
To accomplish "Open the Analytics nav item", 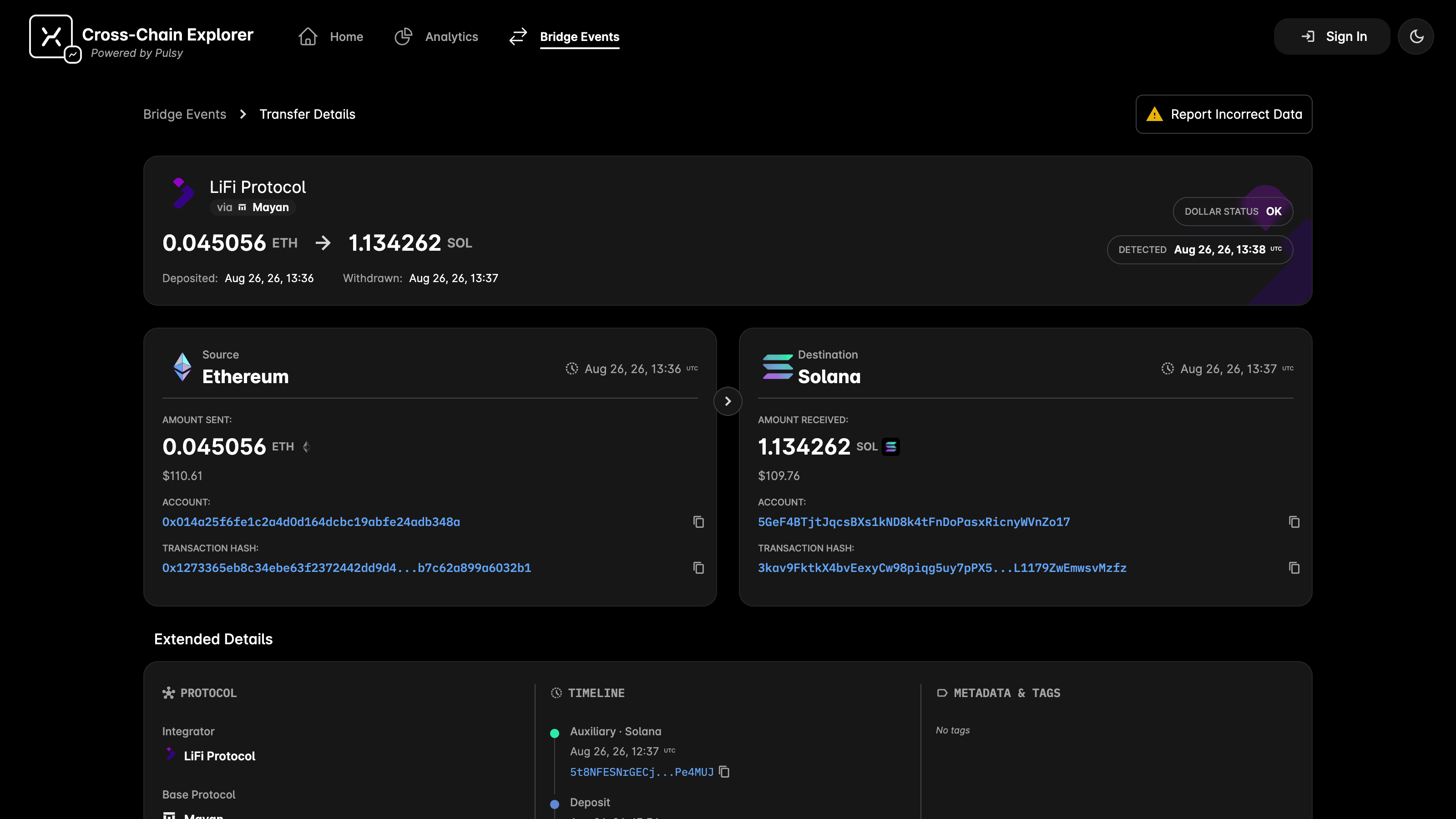I will click(436, 37).
